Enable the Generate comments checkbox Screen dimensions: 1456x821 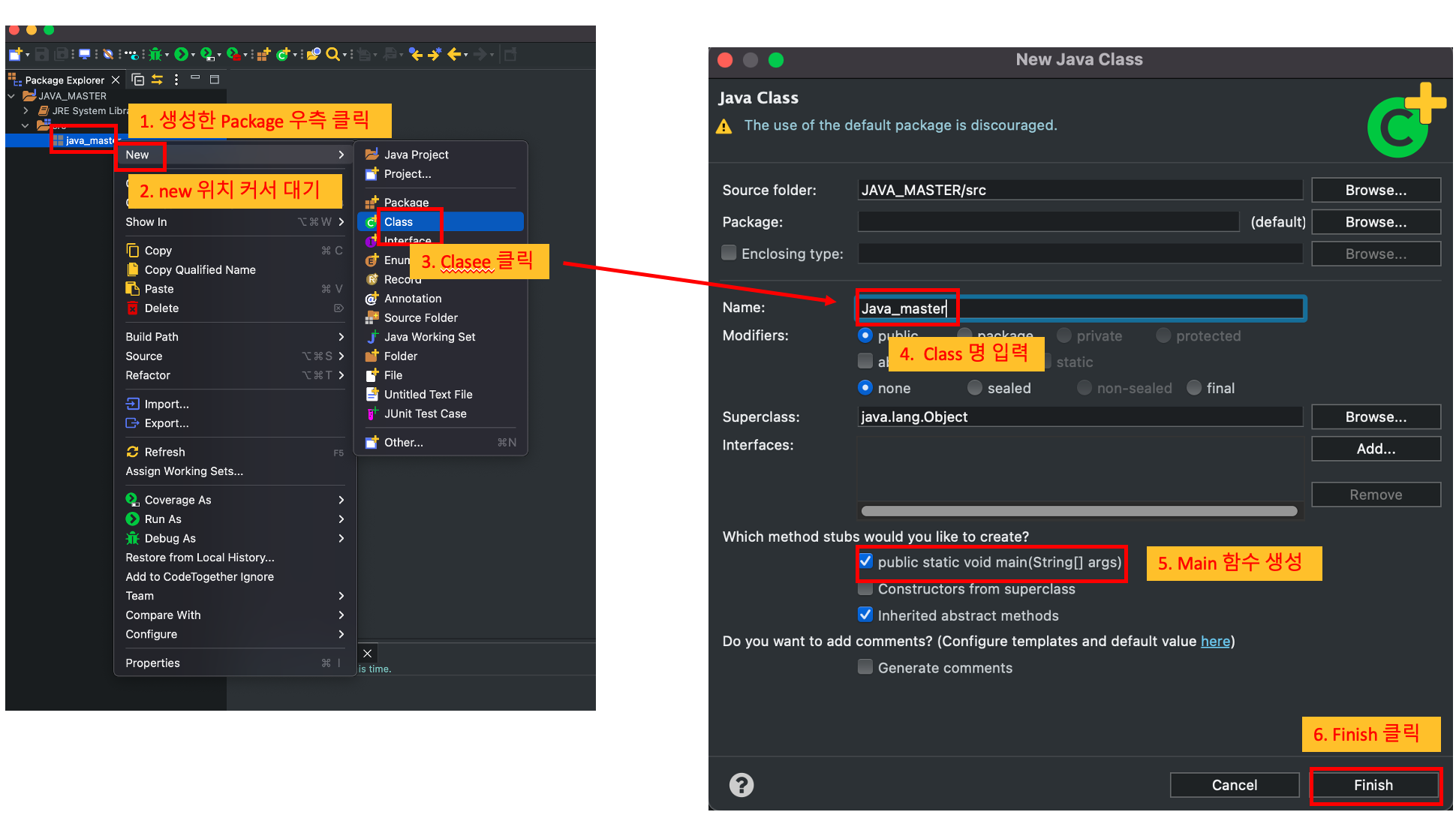pyautogui.click(x=865, y=667)
